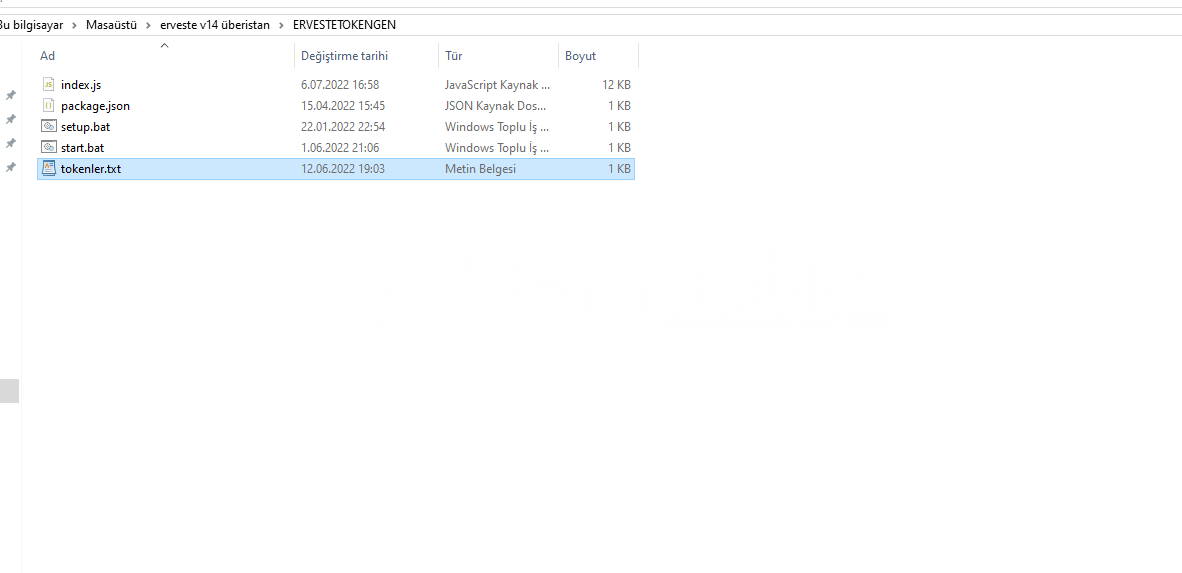Expand the chevron after erveste v14 überistan
The height and width of the screenshot is (573, 1182).
(281, 25)
